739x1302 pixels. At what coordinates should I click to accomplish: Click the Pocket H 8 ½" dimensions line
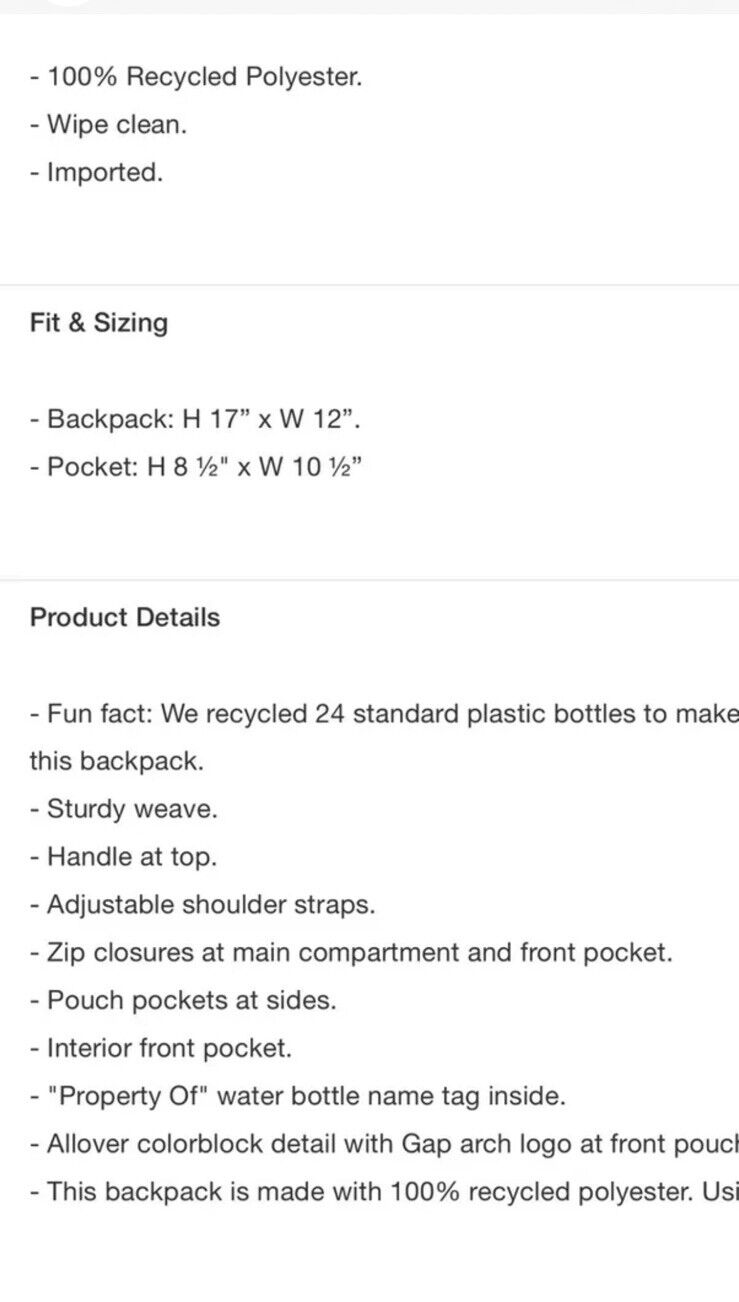coord(196,467)
